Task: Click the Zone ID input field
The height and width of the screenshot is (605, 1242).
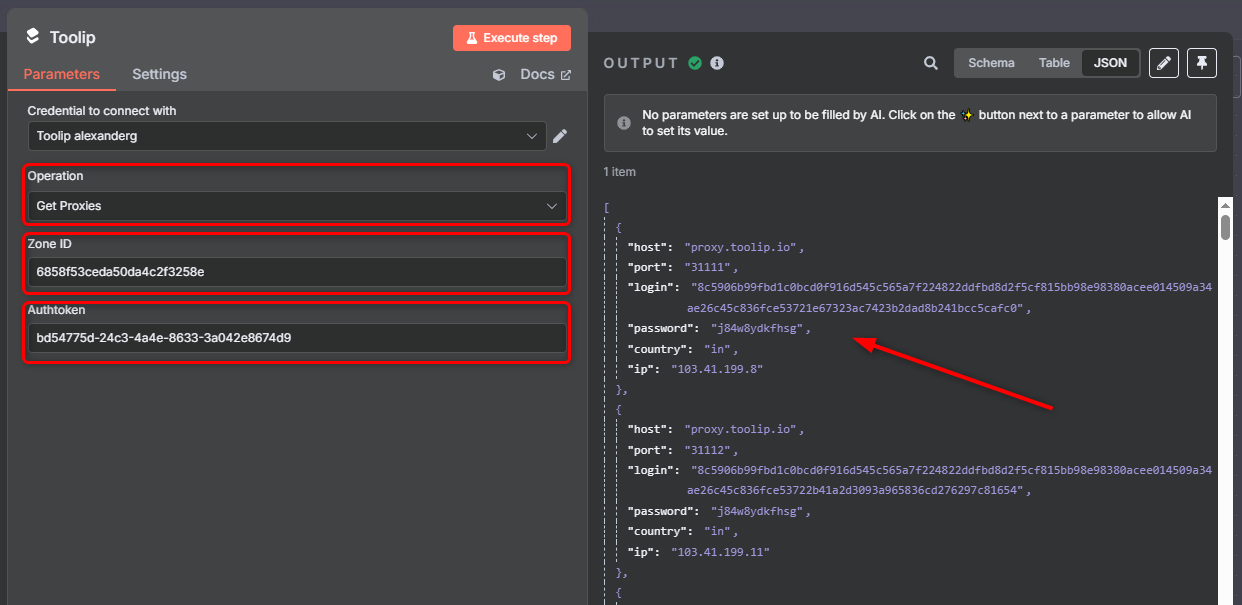Action: [297, 272]
